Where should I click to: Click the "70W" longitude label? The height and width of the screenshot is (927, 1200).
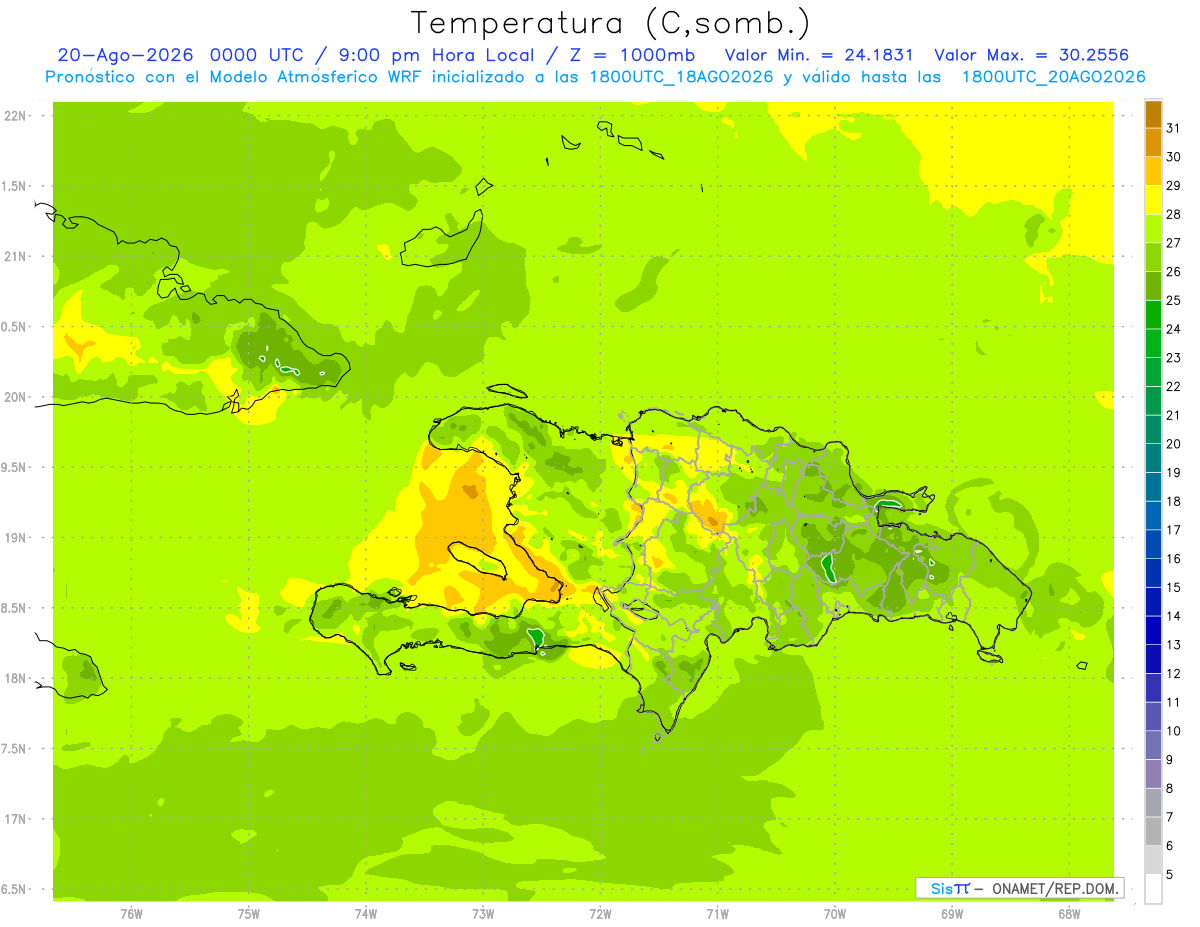point(834,913)
